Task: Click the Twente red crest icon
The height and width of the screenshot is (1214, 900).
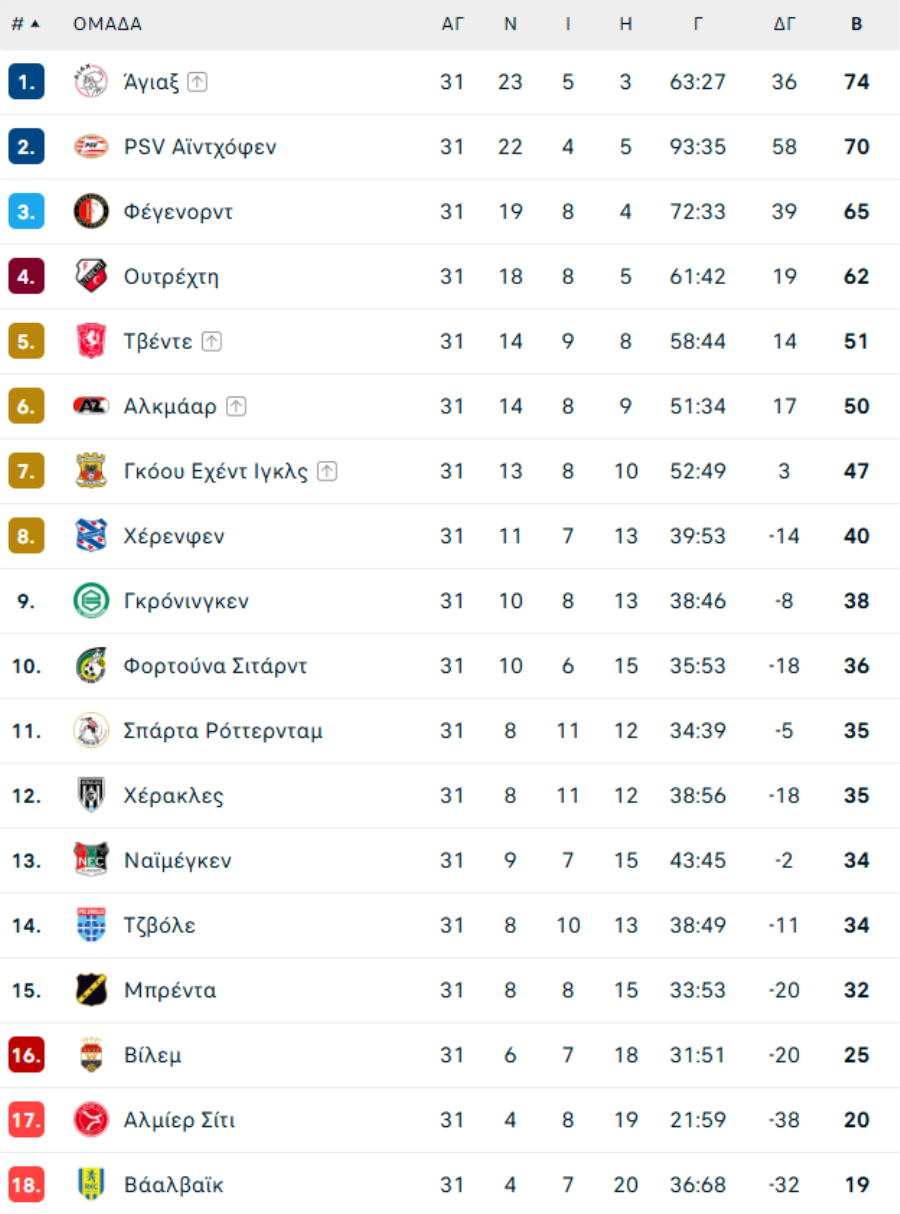Action: tap(91, 341)
